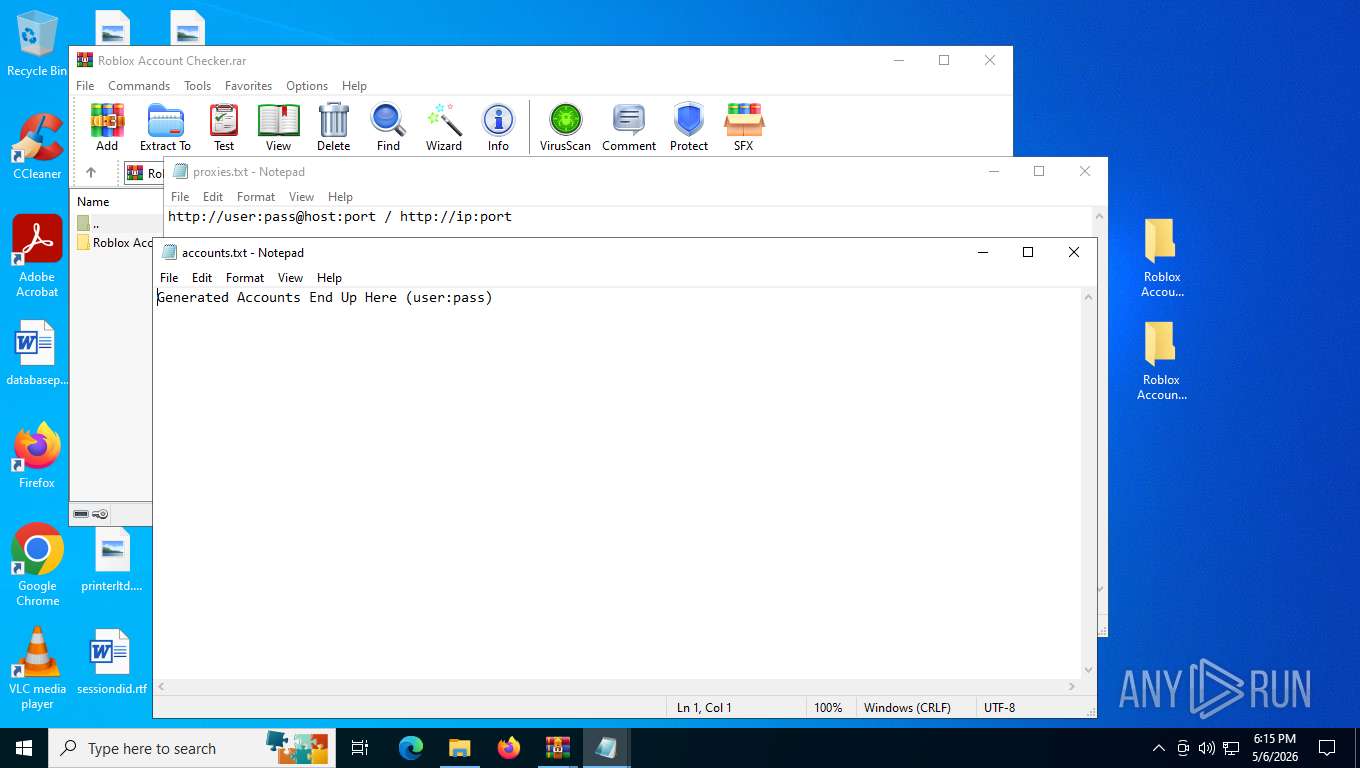Open the upper Roblox Accou... desktop folder

click(x=1162, y=258)
